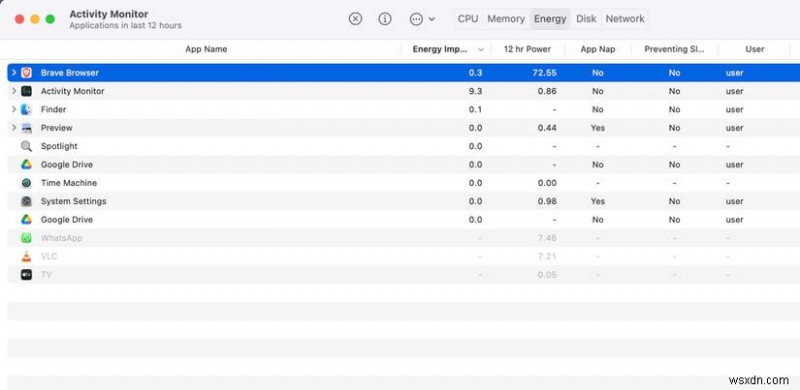Screen dimensions: 800x390
Task: Click the 0.86 power value
Action: 547,91
